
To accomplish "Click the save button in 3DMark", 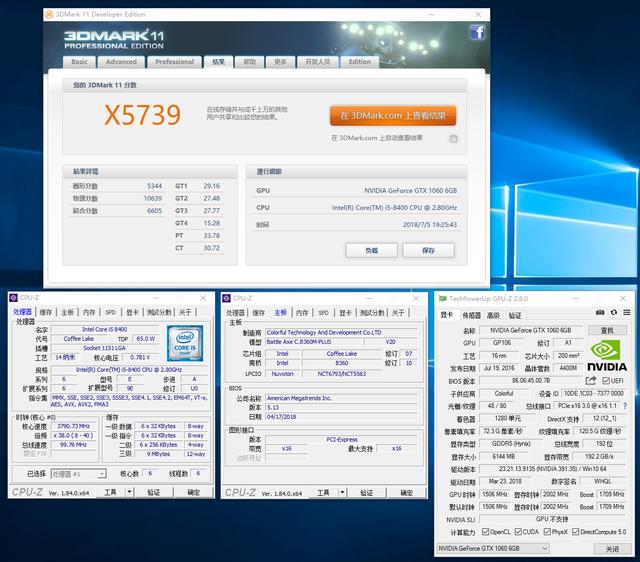I will [428, 250].
